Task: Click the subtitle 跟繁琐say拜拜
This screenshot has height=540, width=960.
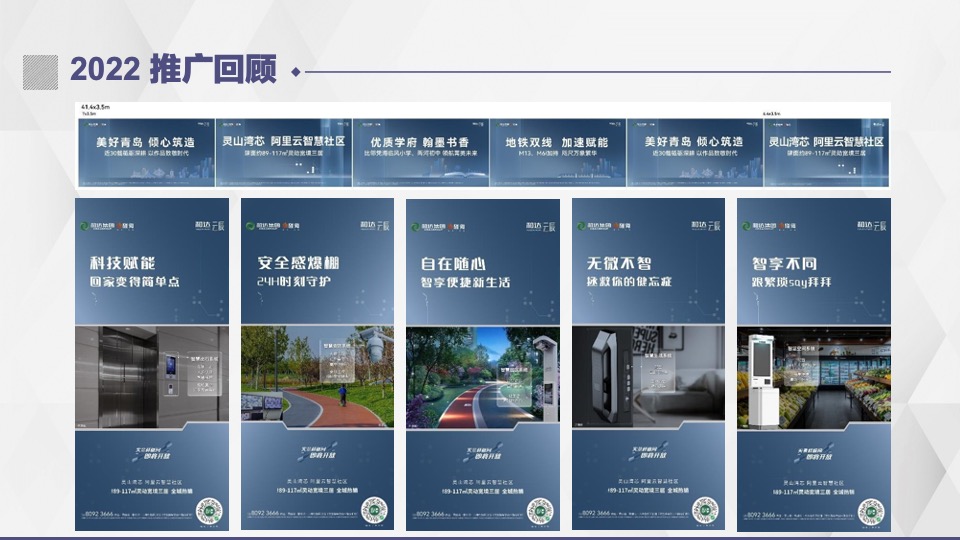Action: 792,283
